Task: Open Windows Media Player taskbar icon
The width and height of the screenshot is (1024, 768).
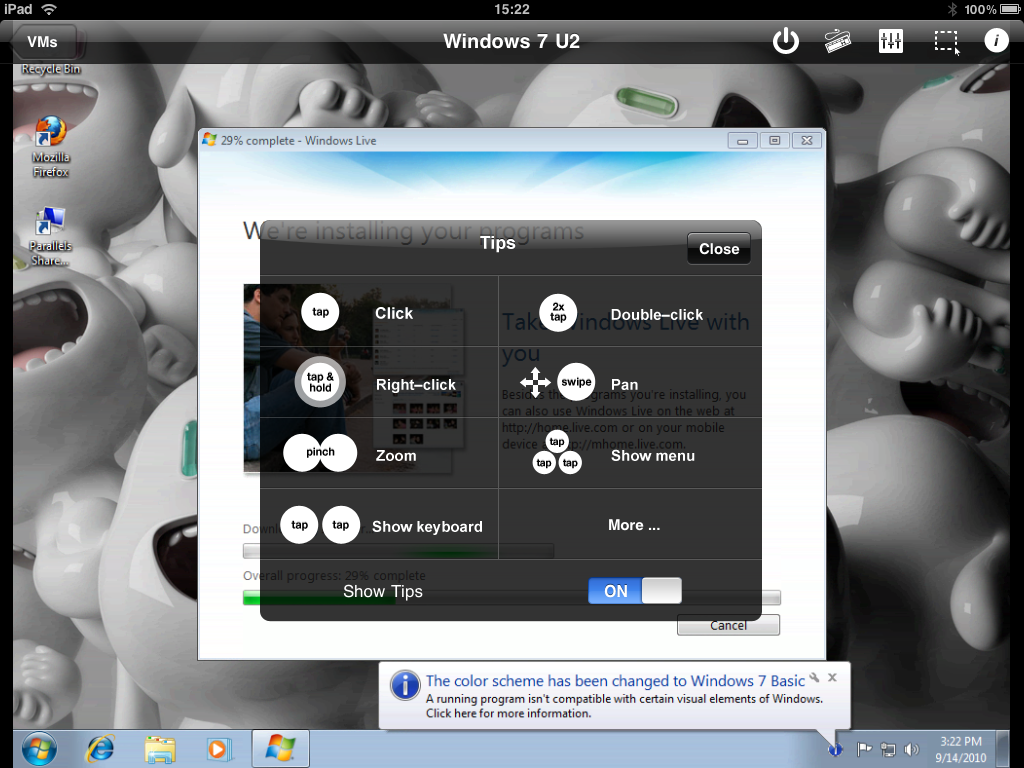Action: tap(219, 748)
